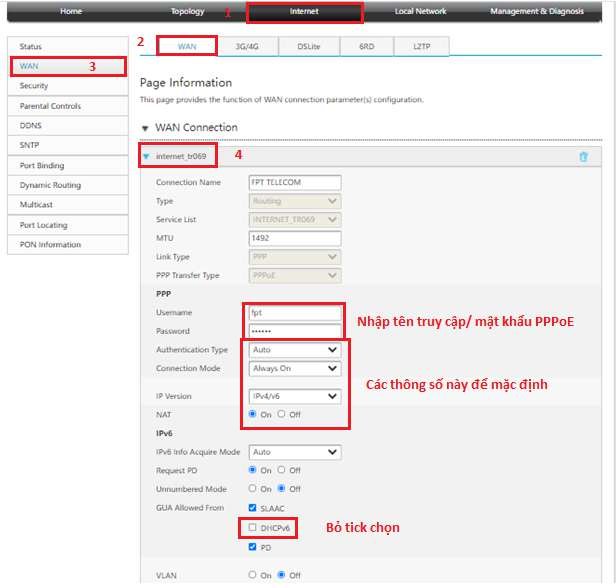
Task: Toggle the DHCPv6 checkbox
Action: [253, 528]
